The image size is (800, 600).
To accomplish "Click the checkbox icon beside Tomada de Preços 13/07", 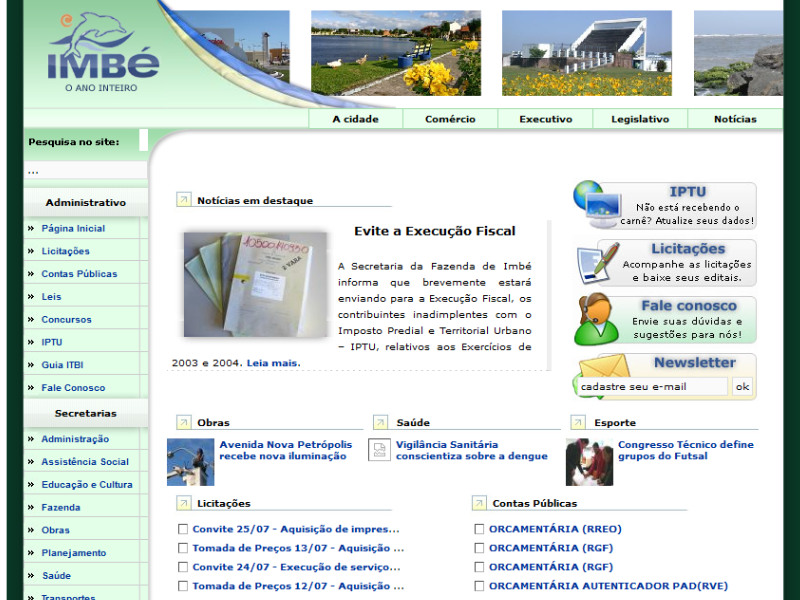I will [183, 548].
